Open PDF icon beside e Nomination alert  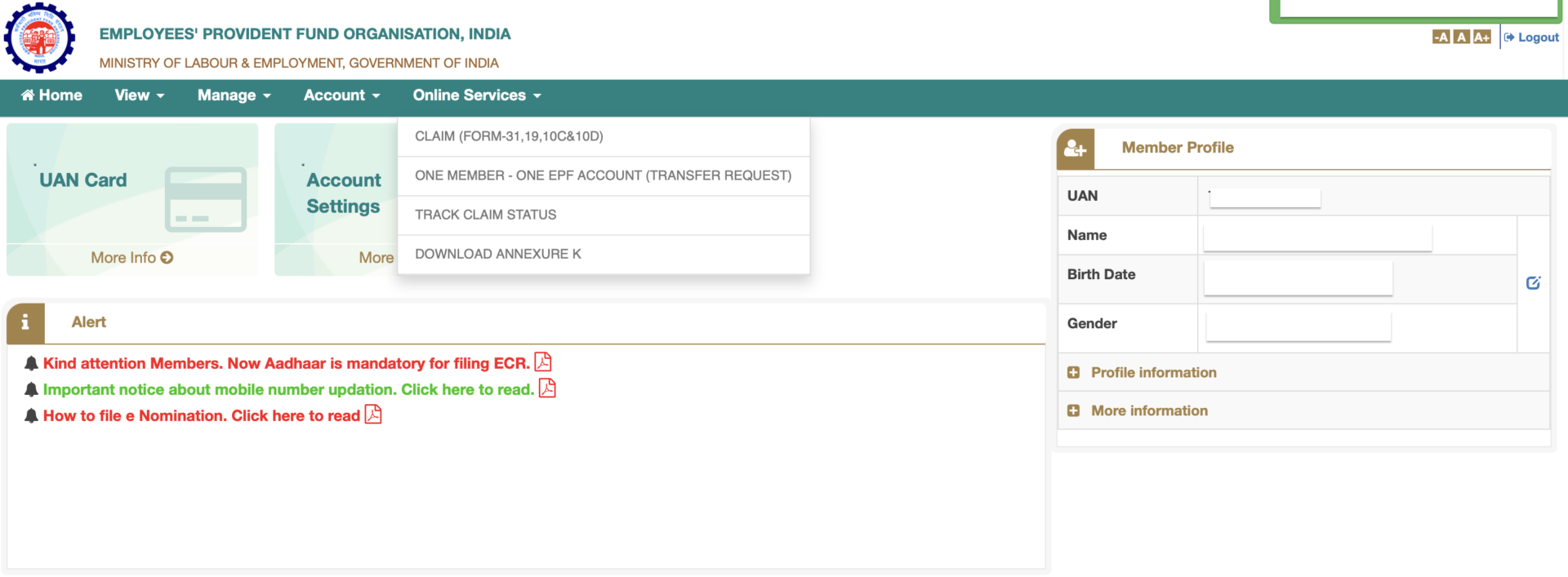click(373, 415)
